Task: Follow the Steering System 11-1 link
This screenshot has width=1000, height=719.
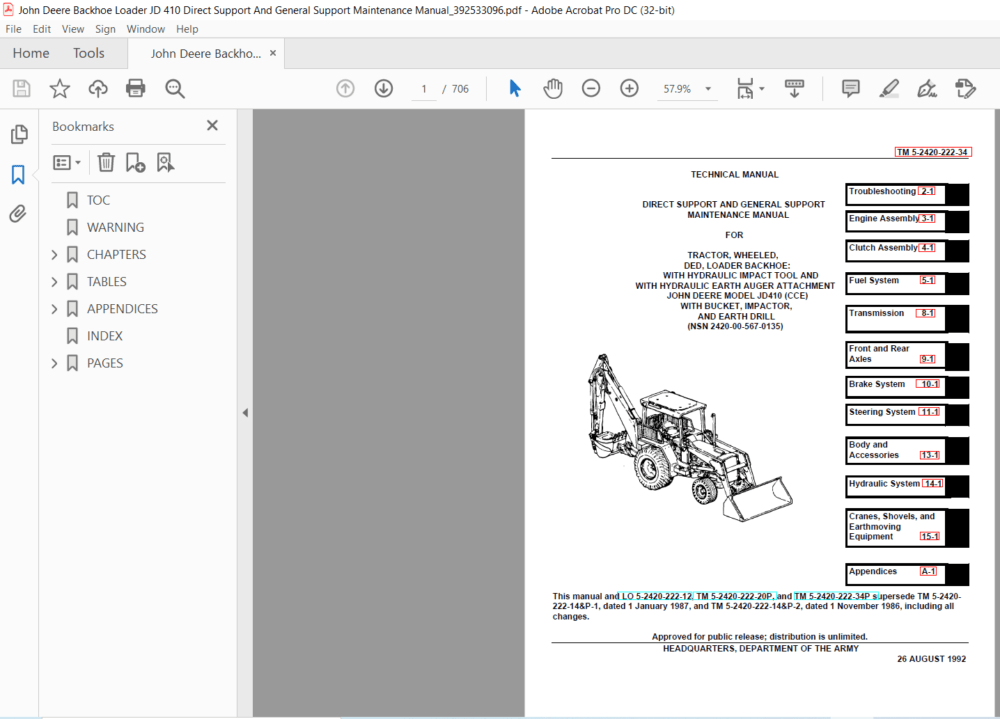Action: [929, 412]
